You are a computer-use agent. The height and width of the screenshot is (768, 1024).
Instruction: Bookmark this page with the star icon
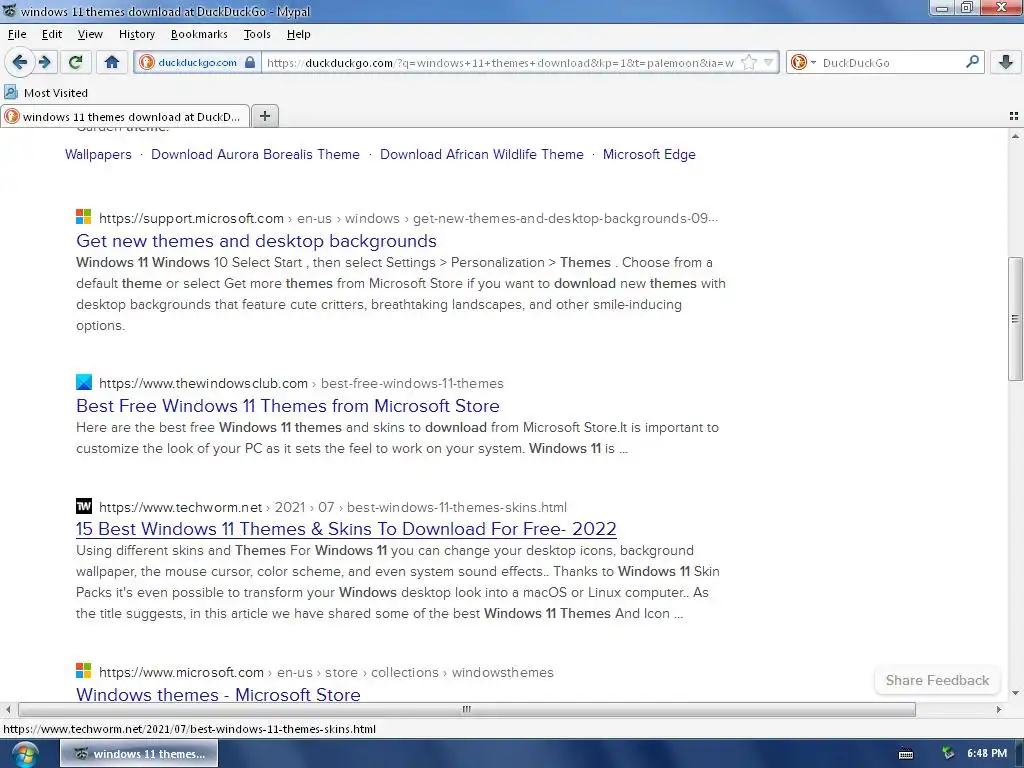[x=749, y=63]
